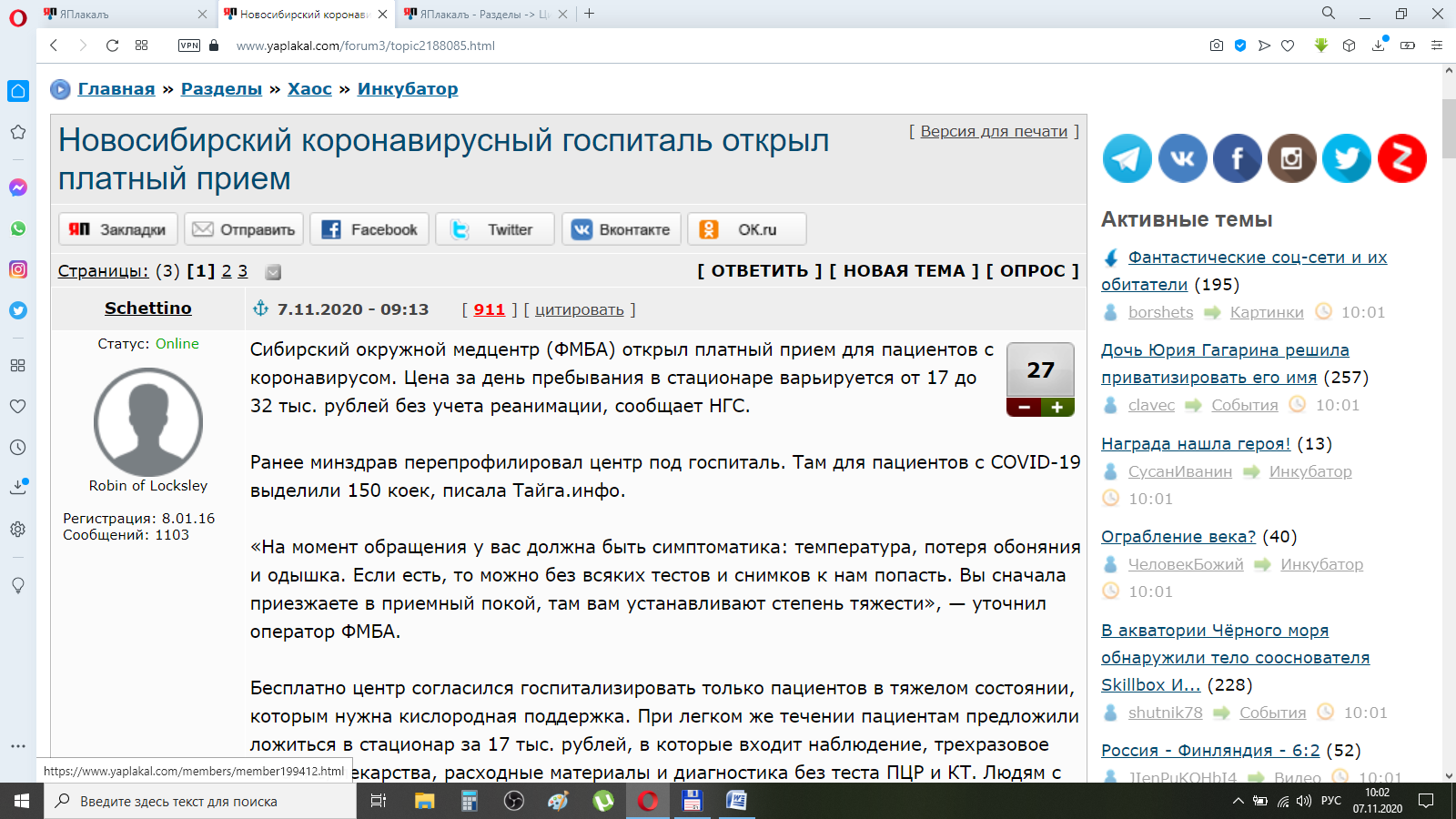Click the 911 report link
The image size is (1456, 819).
point(489,309)
